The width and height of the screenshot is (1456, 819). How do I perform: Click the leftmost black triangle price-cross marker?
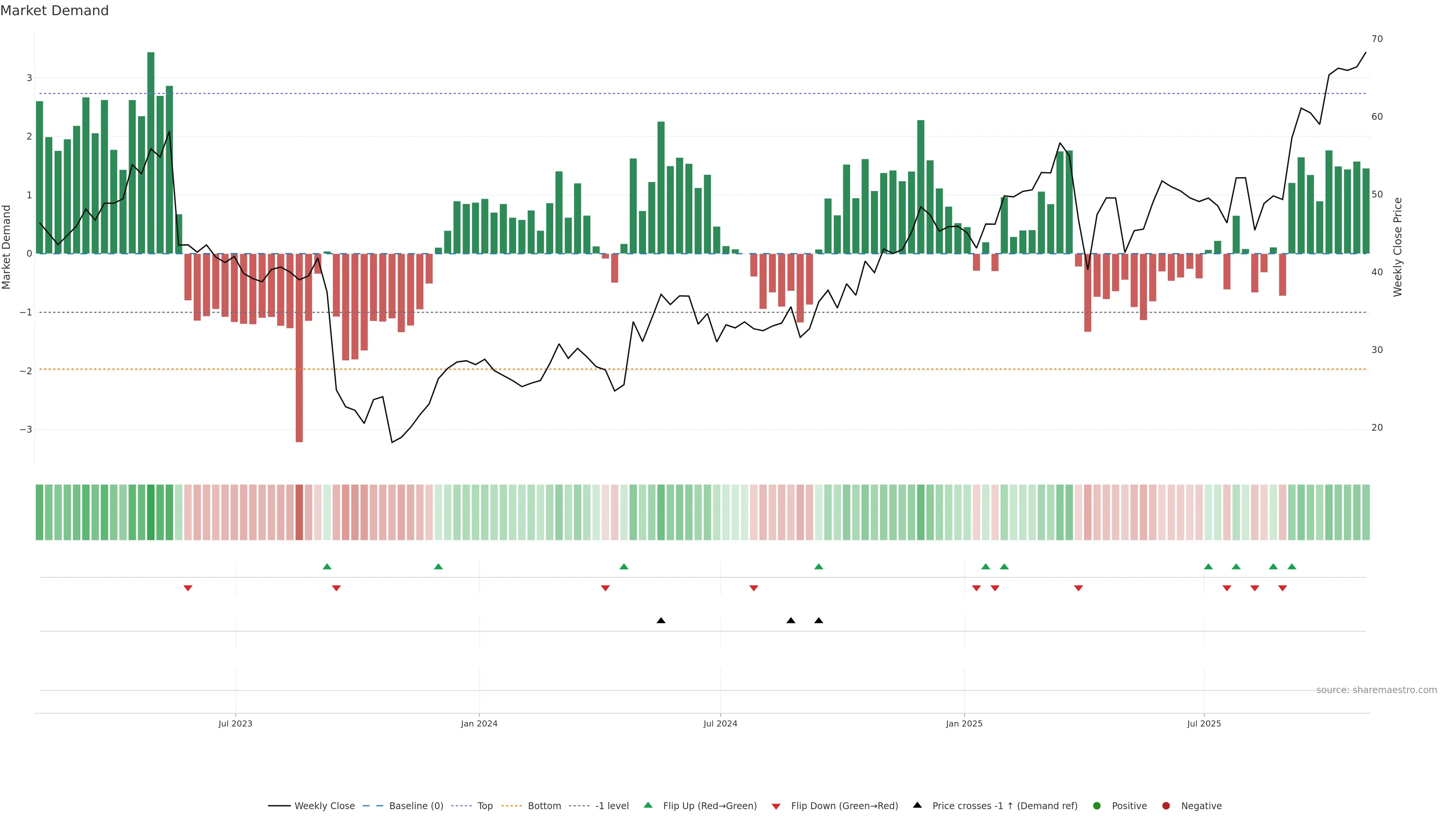click(x=661, y=621)
